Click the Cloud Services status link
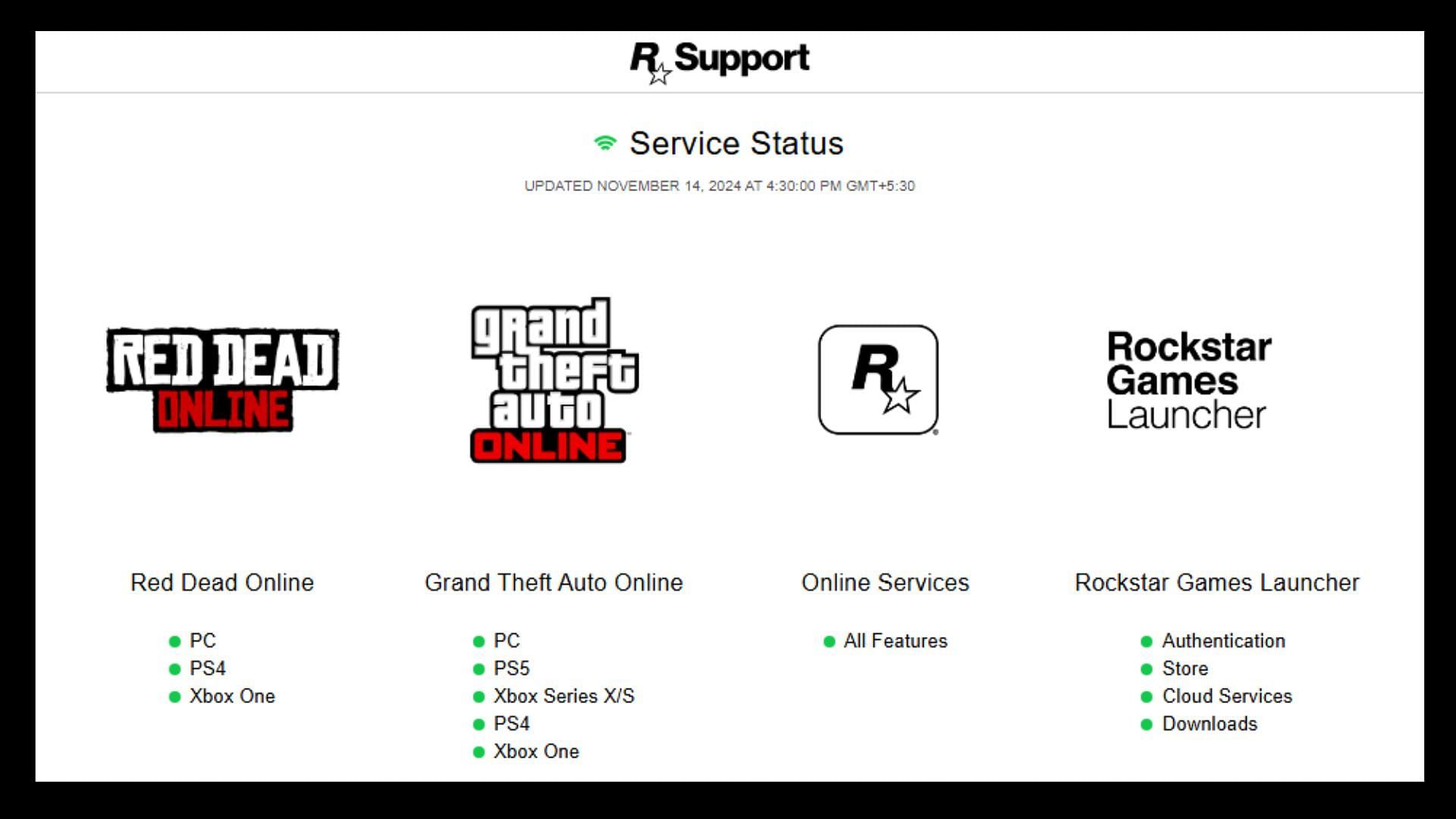 pos(1227,695)
